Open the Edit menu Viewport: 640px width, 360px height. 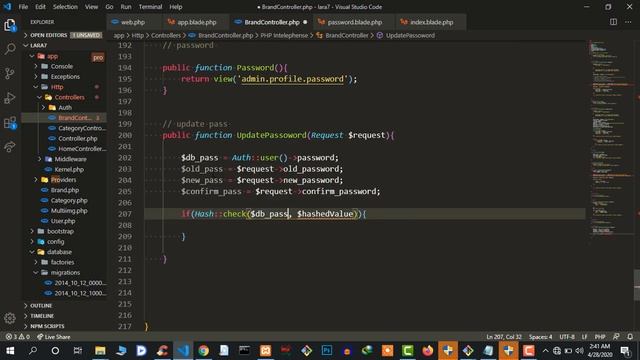click(x=40, y=7)
